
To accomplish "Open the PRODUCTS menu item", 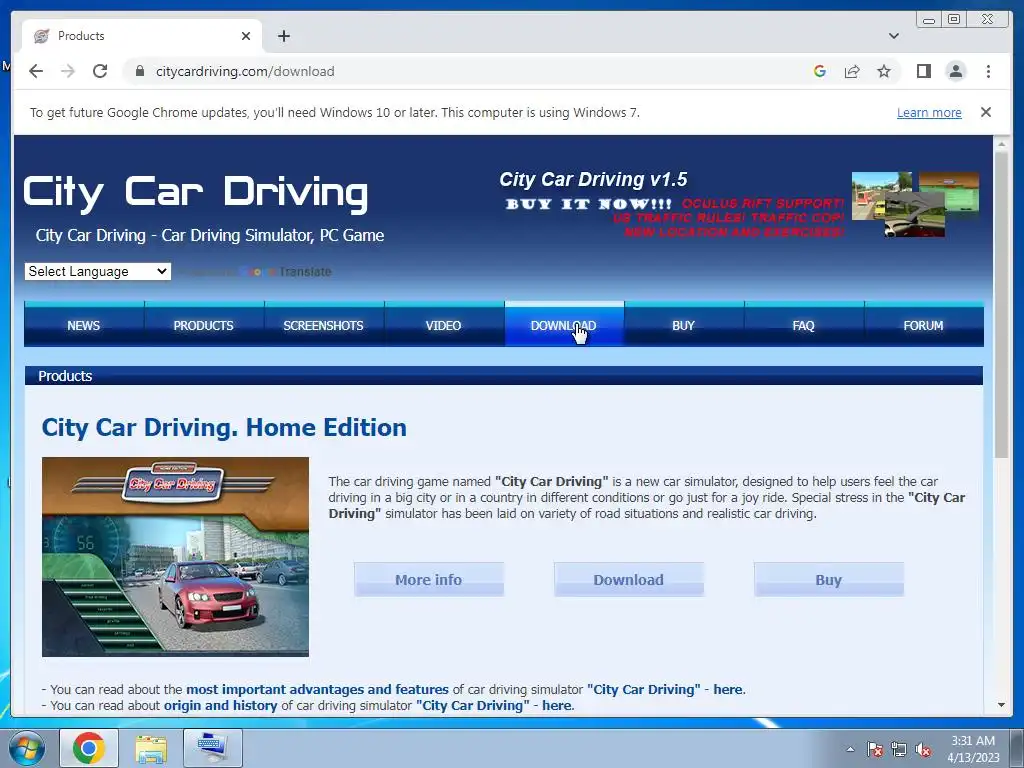I will (x=204, y=325).
